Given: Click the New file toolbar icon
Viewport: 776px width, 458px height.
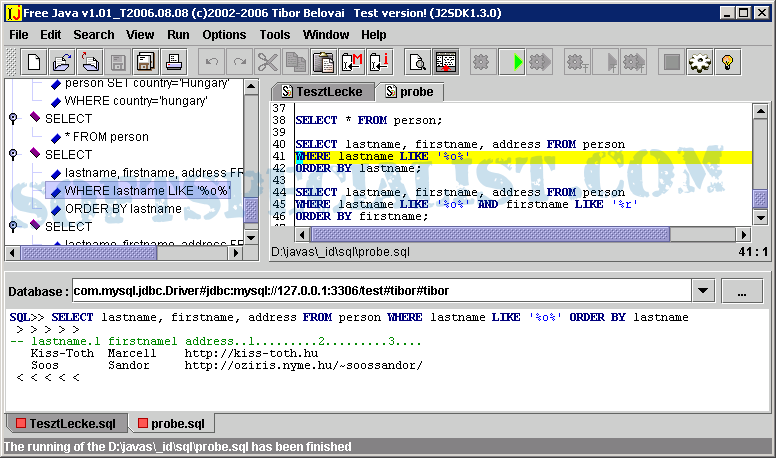Looking at the screenshot, I should (x=35, y=62).
